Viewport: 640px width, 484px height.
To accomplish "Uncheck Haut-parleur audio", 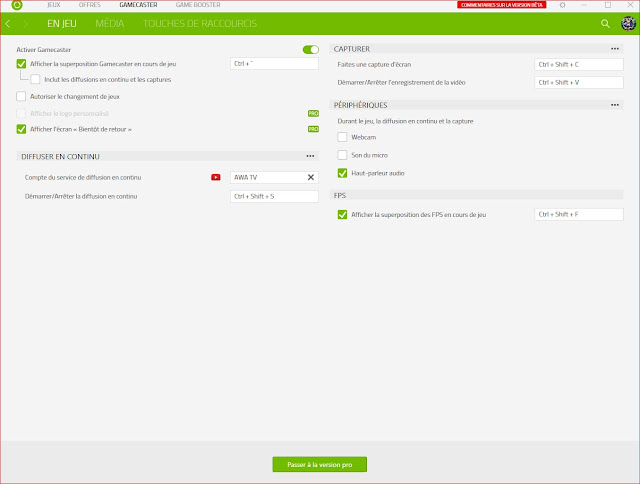I will pos(342,173).
